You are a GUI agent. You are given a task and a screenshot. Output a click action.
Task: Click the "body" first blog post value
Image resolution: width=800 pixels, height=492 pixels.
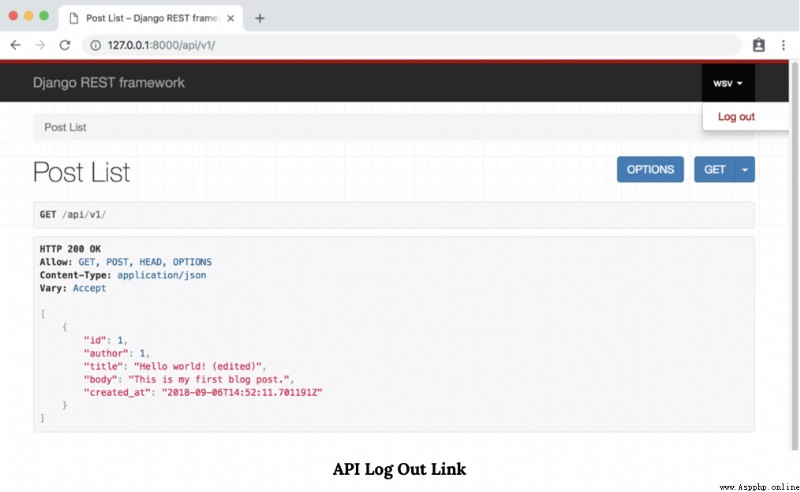click(x=209, y=379)
